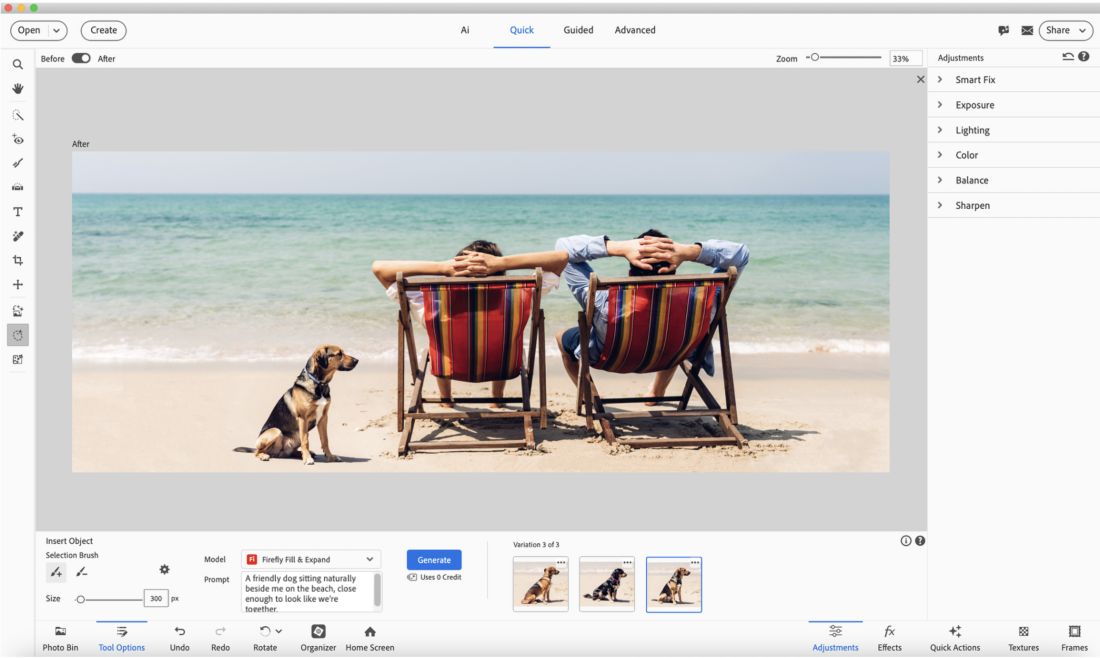Screen dimensions: 1100x658
Task: Open the feedback chat icon
Action: [x=1004, y=30]
